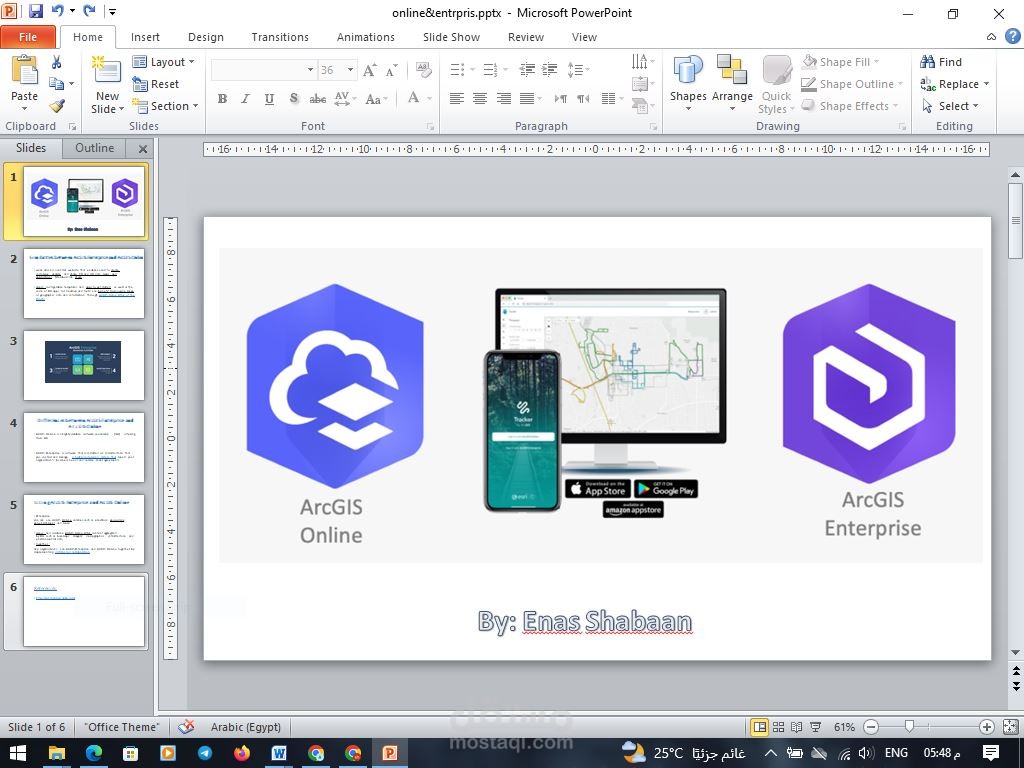Click the zoom slider handle
Screen dimensions: 1024x768
point(909,726)
